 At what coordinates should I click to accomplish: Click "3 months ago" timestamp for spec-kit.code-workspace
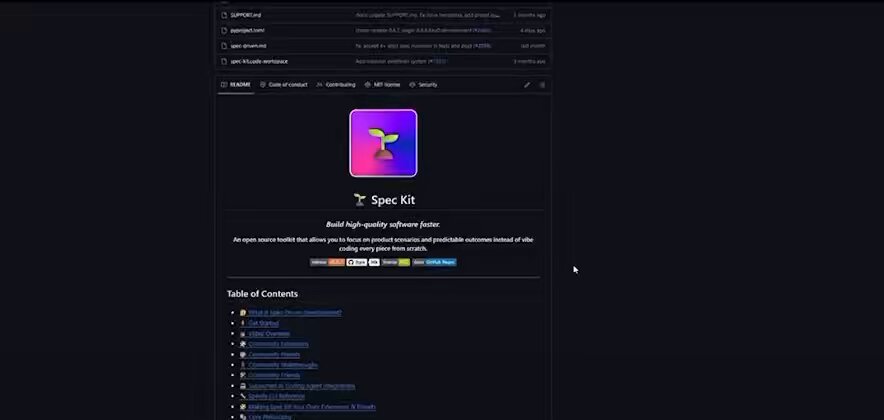(529, 61)
